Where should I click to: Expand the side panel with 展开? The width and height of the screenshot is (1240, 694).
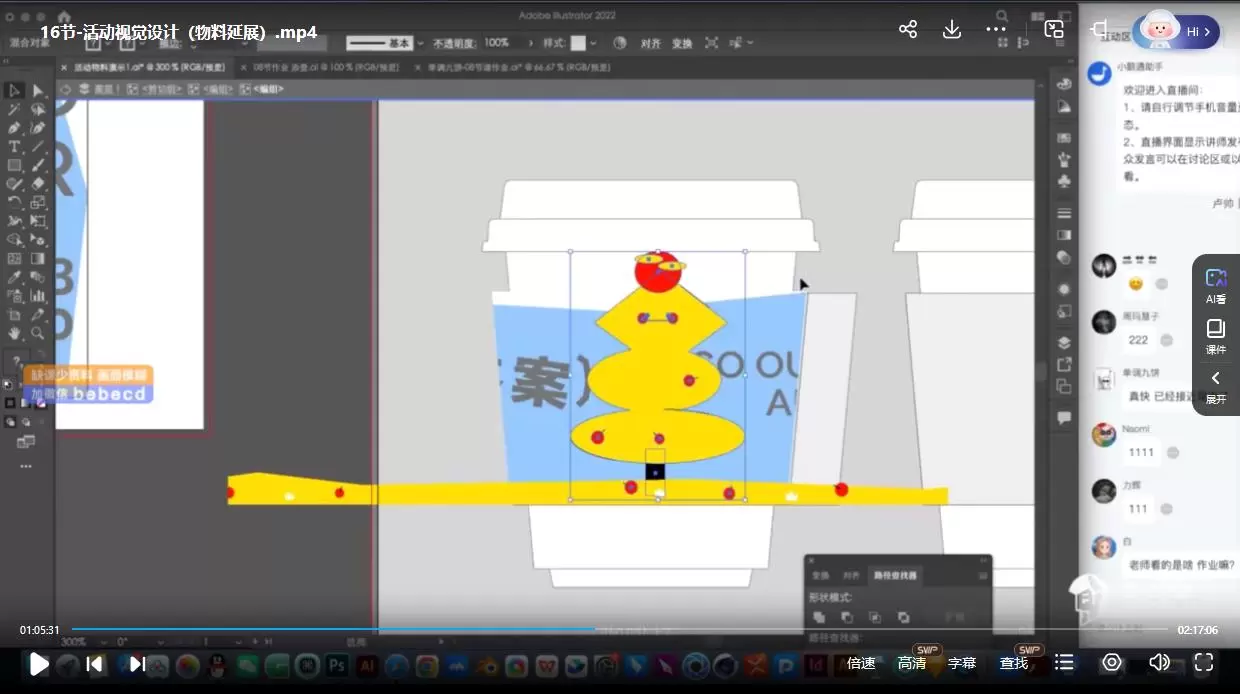[x=1216, y=385]
